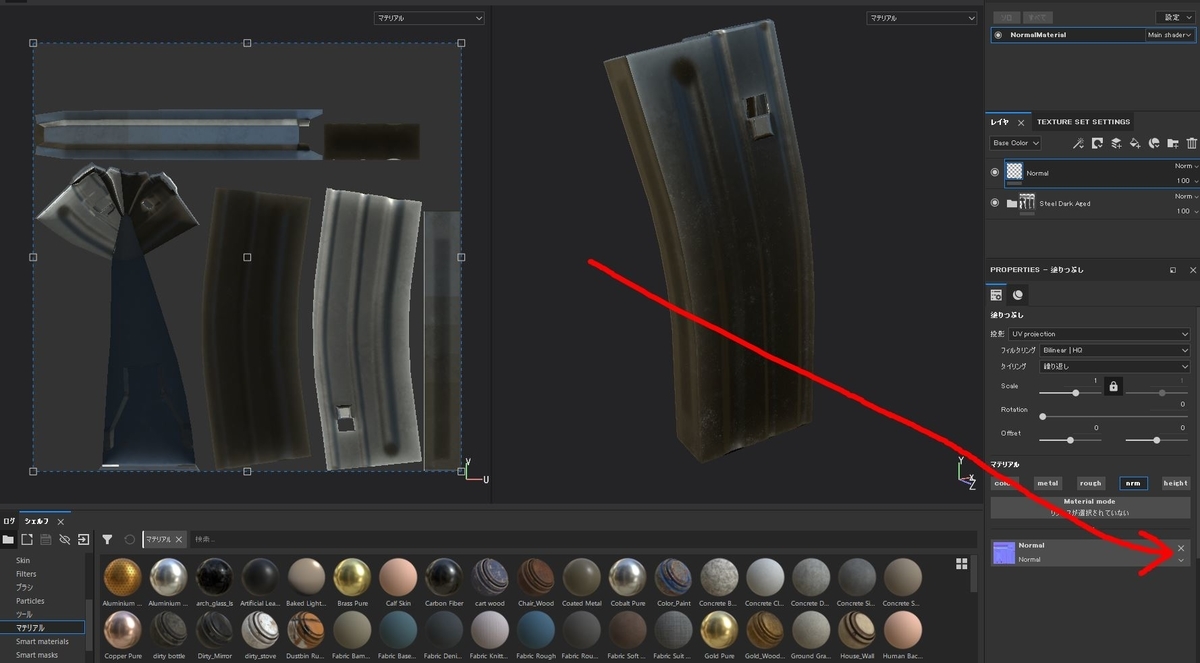1200x663 pixels.
Task: Open the smart material add icon
Action: pyautogui.click(x=1154, y=143)
